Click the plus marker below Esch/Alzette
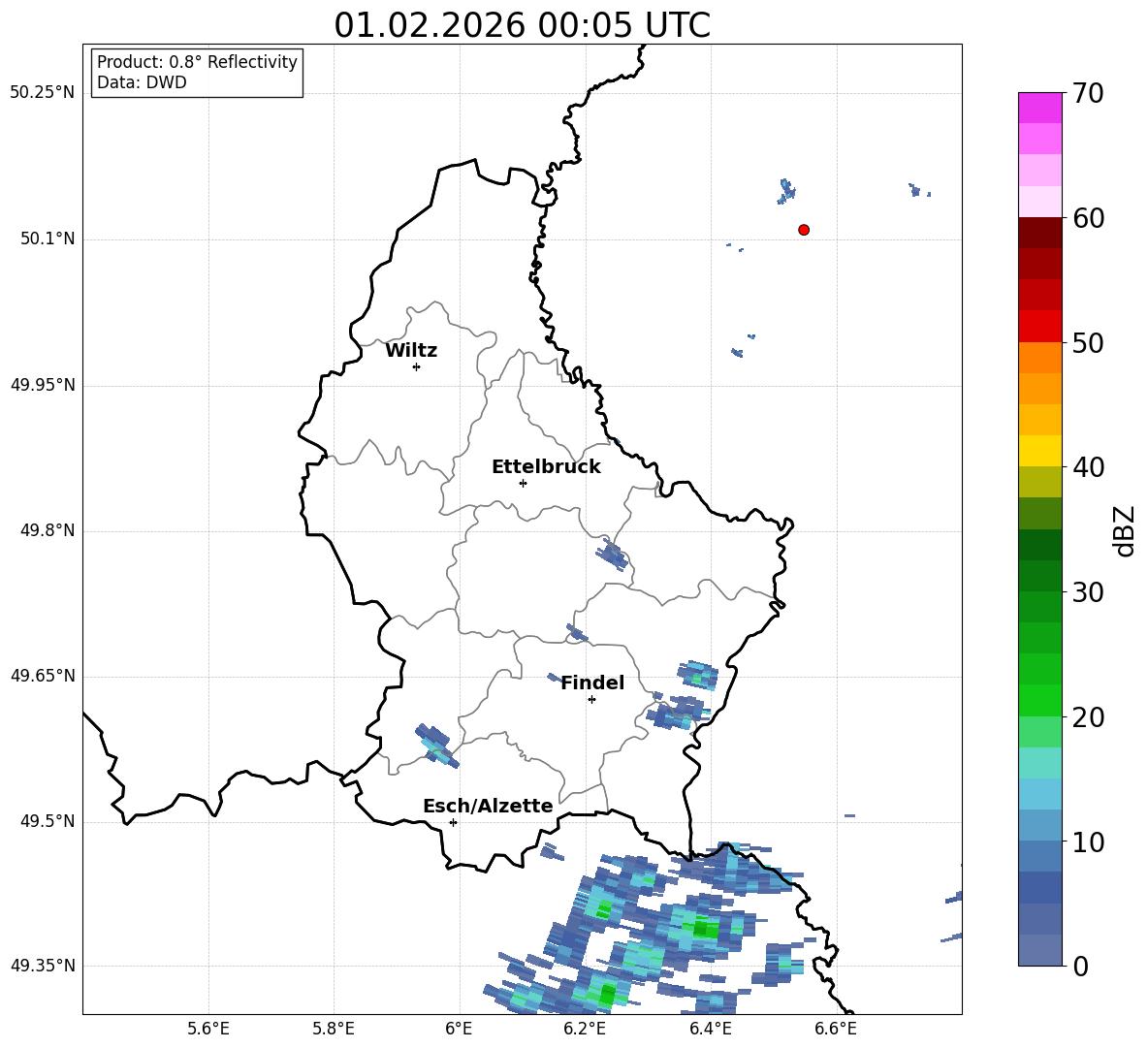Screen dimensions: 1148x1048 pyautogui.click(x=453, y=822)
